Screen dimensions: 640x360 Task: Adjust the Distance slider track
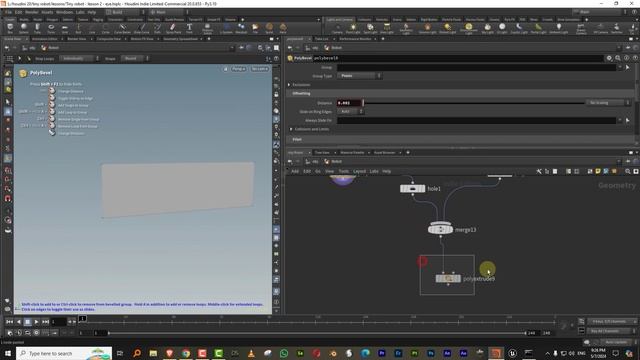point(474,103)
